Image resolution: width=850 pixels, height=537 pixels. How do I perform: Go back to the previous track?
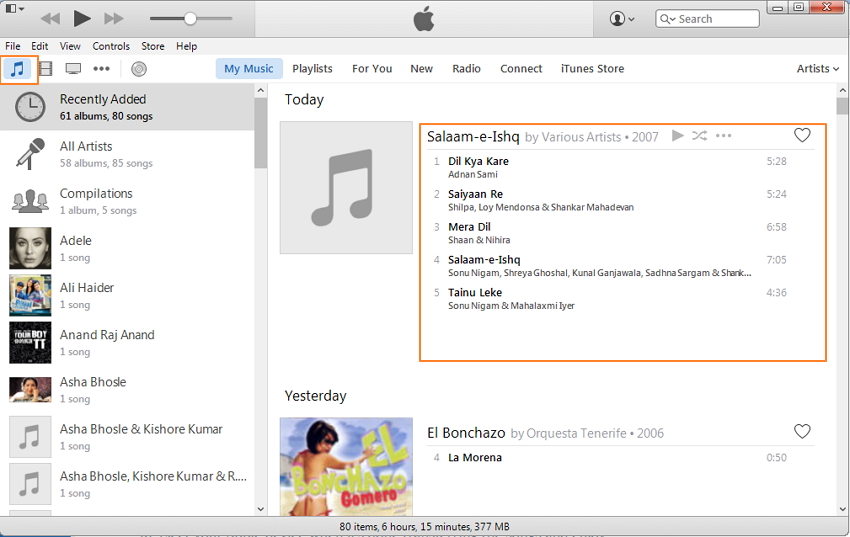pos(50,19)
